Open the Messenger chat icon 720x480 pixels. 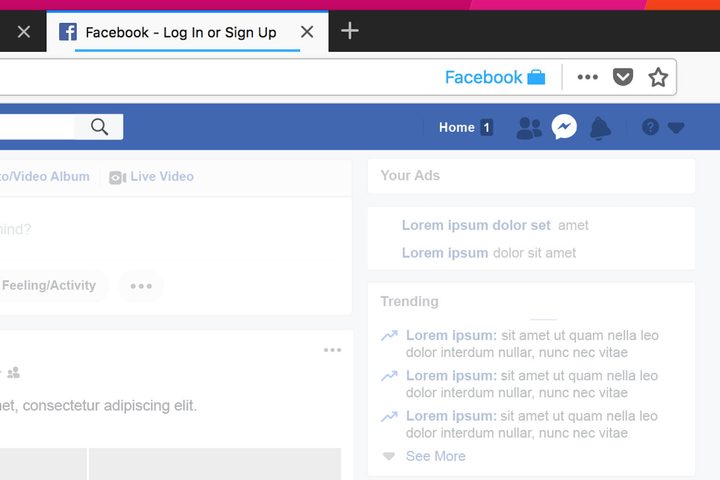pyautogui.click(x=564, y=127)
